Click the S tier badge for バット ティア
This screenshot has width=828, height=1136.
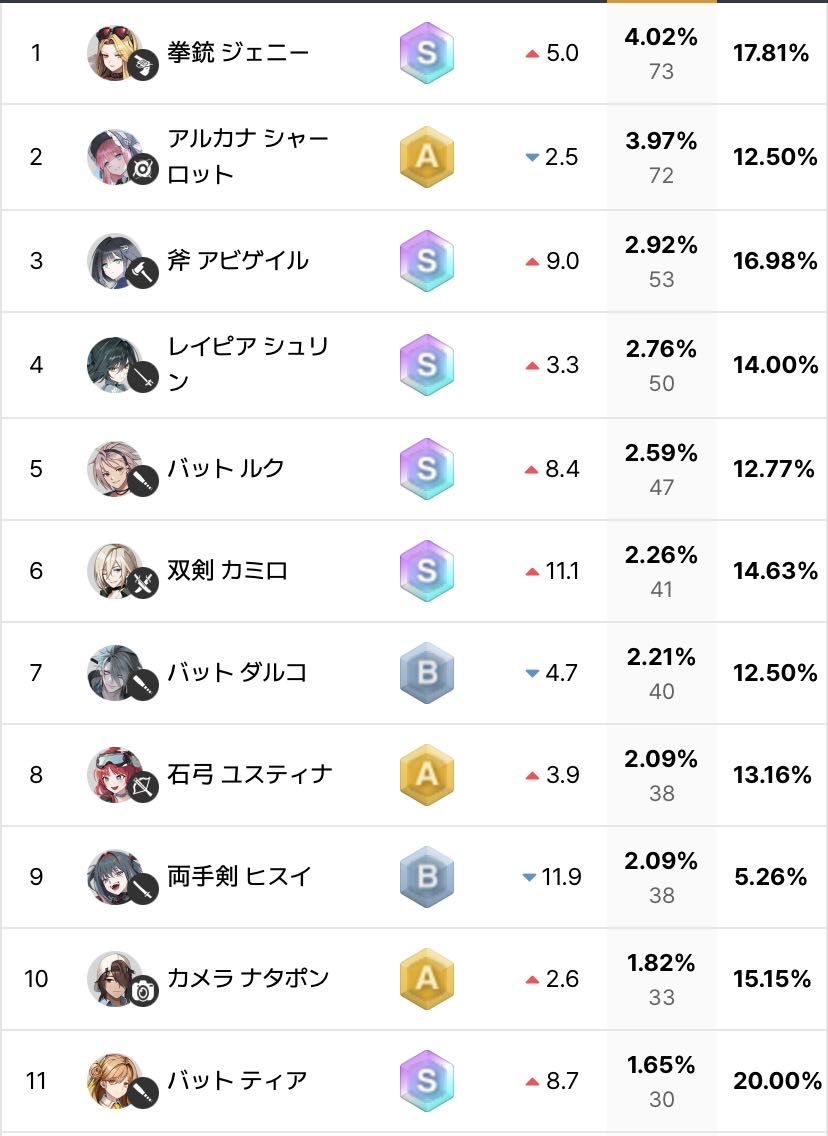click(427, 1081)
